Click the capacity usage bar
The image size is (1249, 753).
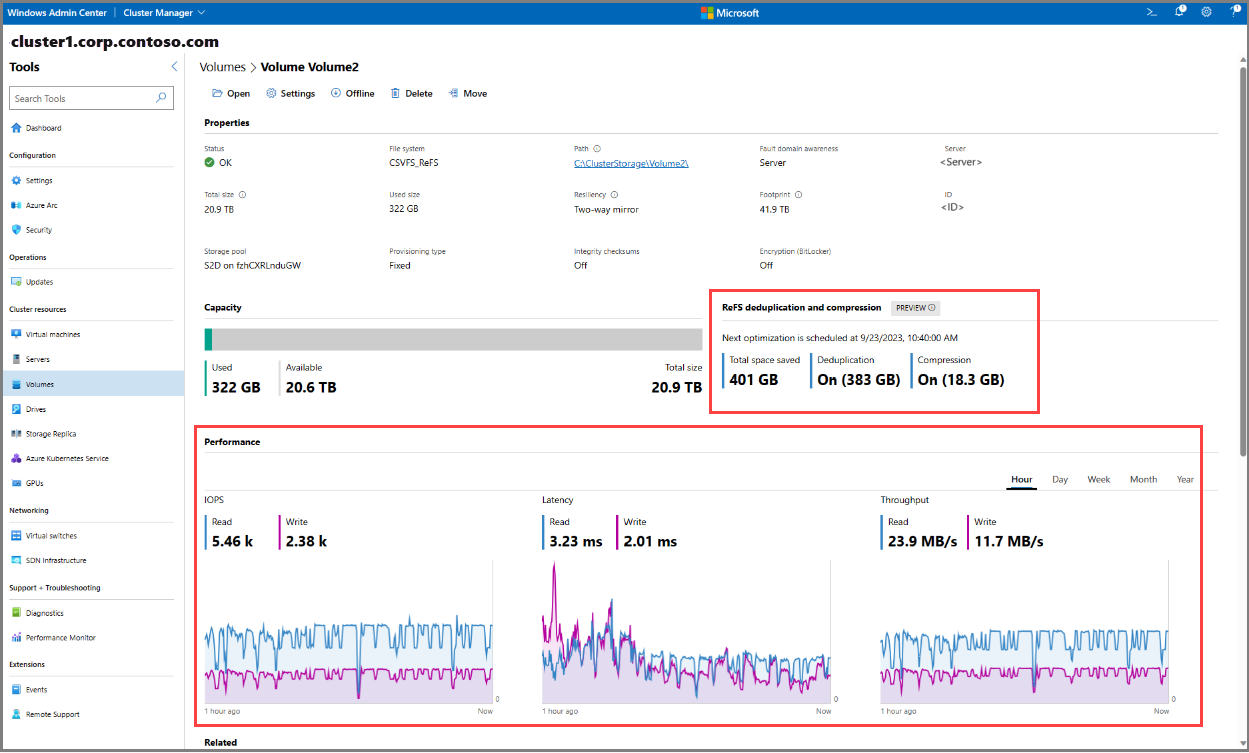(x=453, y=339)
